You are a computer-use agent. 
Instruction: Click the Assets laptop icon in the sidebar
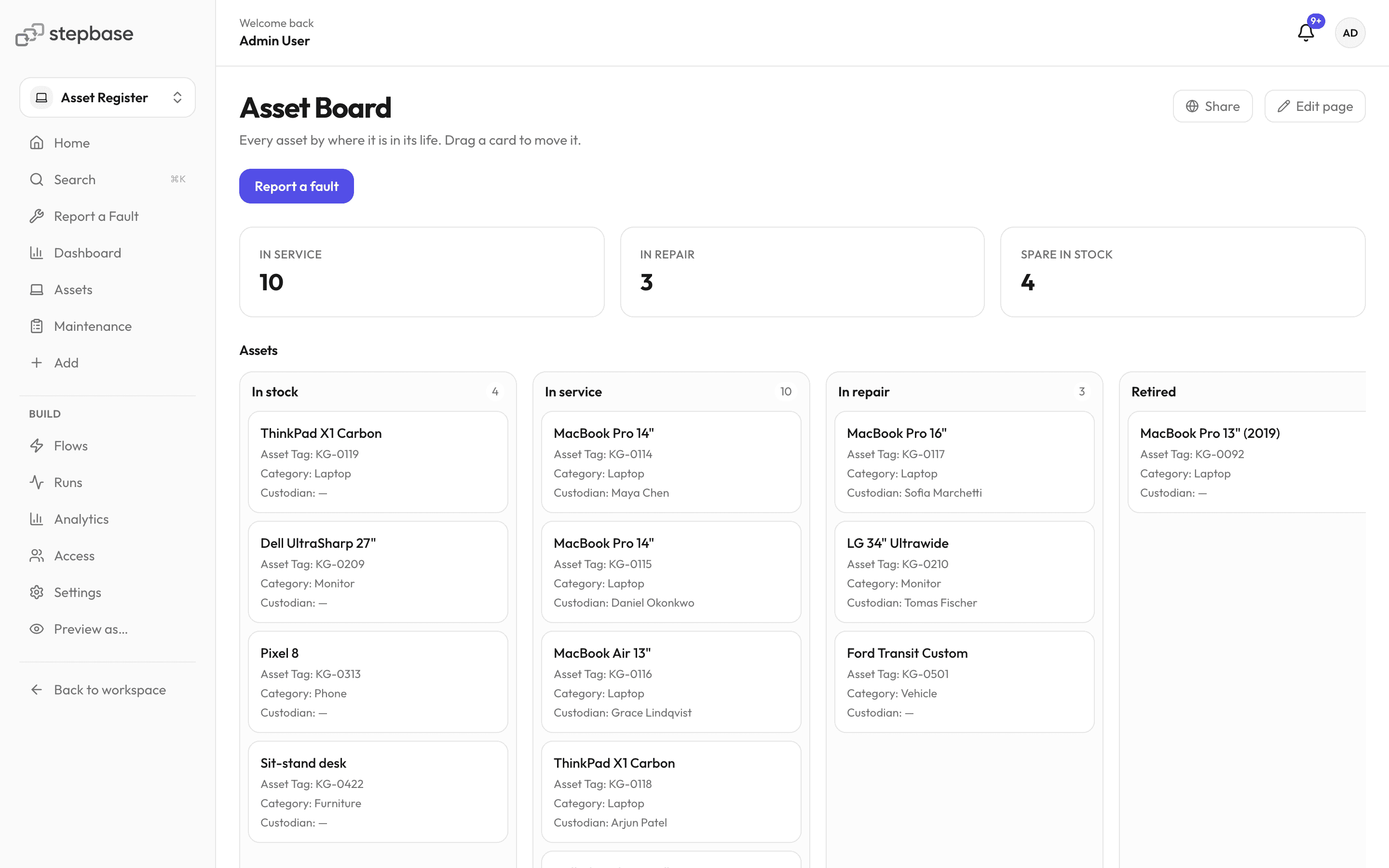pyautogui.click(x=37, y=290)
